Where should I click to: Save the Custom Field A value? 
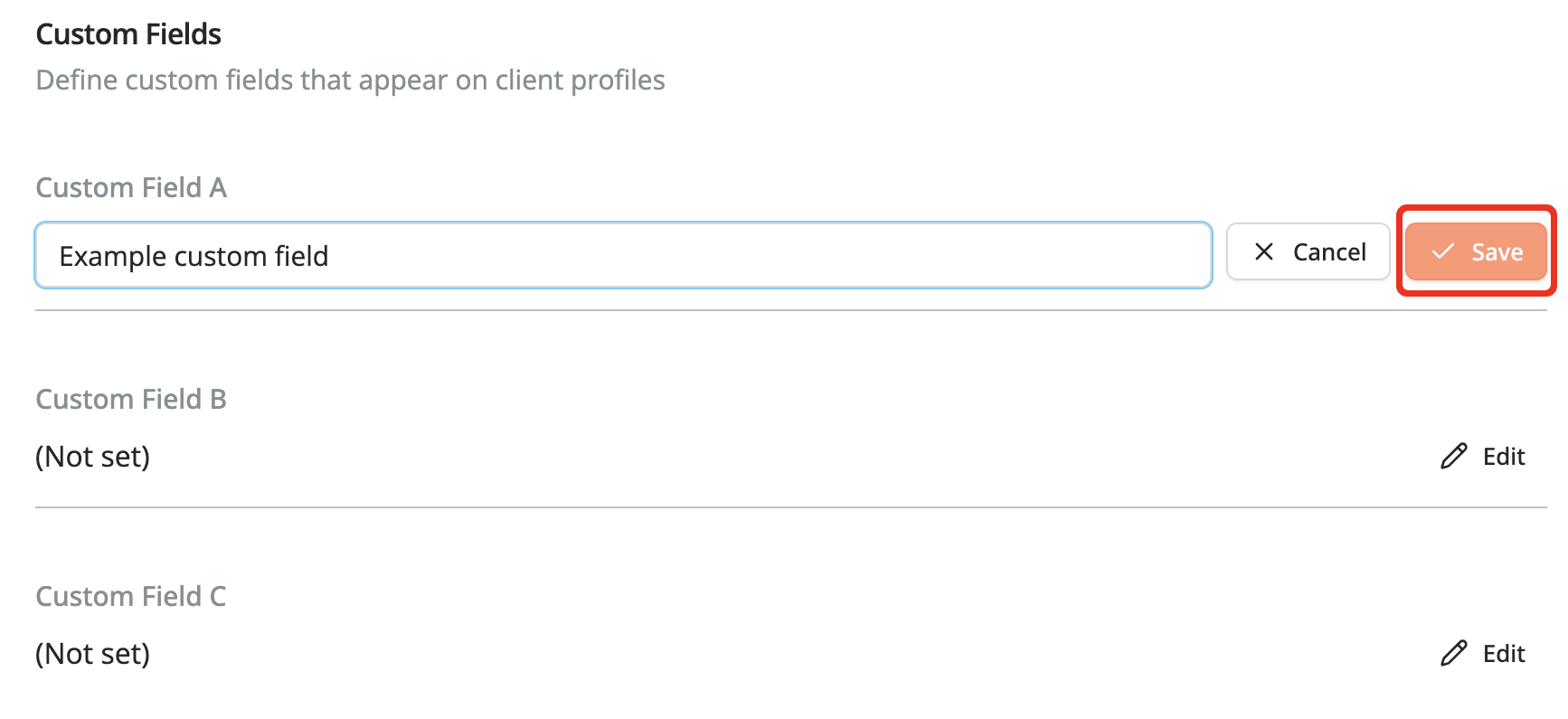1476,252
